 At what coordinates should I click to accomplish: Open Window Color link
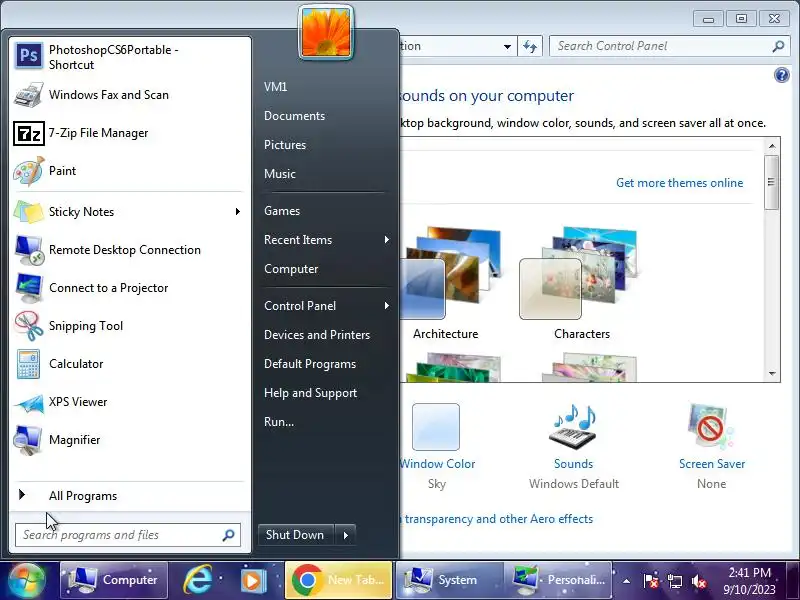[437, 464]
